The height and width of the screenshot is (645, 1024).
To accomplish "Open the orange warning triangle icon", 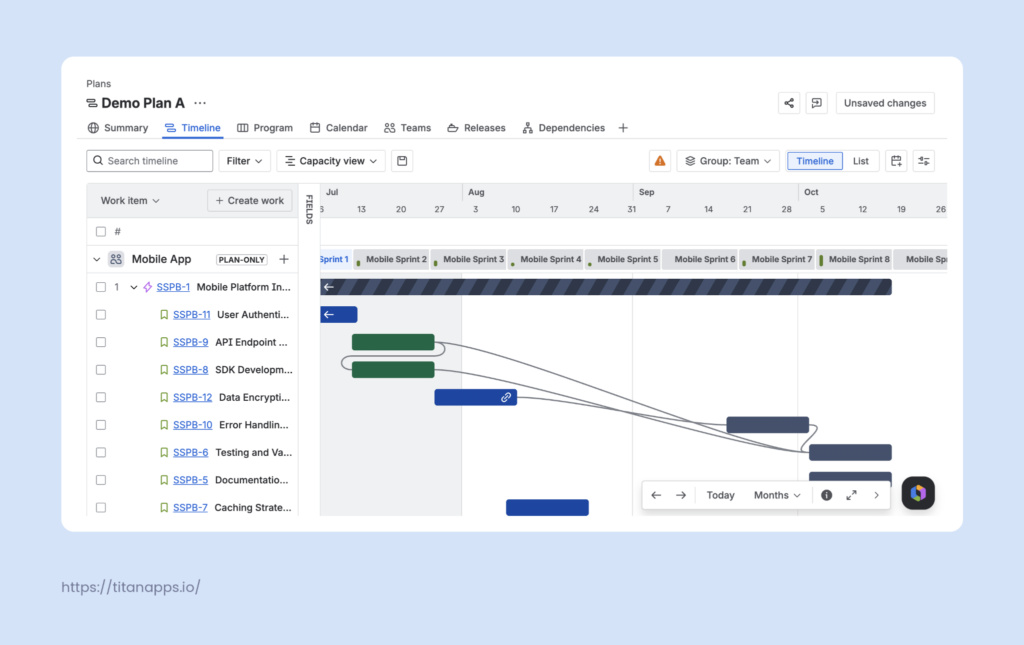I will (x=660, y=161).
